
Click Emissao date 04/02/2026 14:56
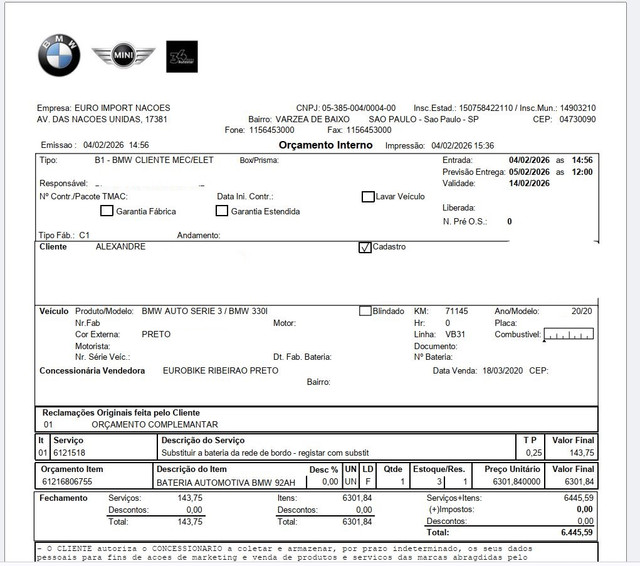[x=116, y=145]
